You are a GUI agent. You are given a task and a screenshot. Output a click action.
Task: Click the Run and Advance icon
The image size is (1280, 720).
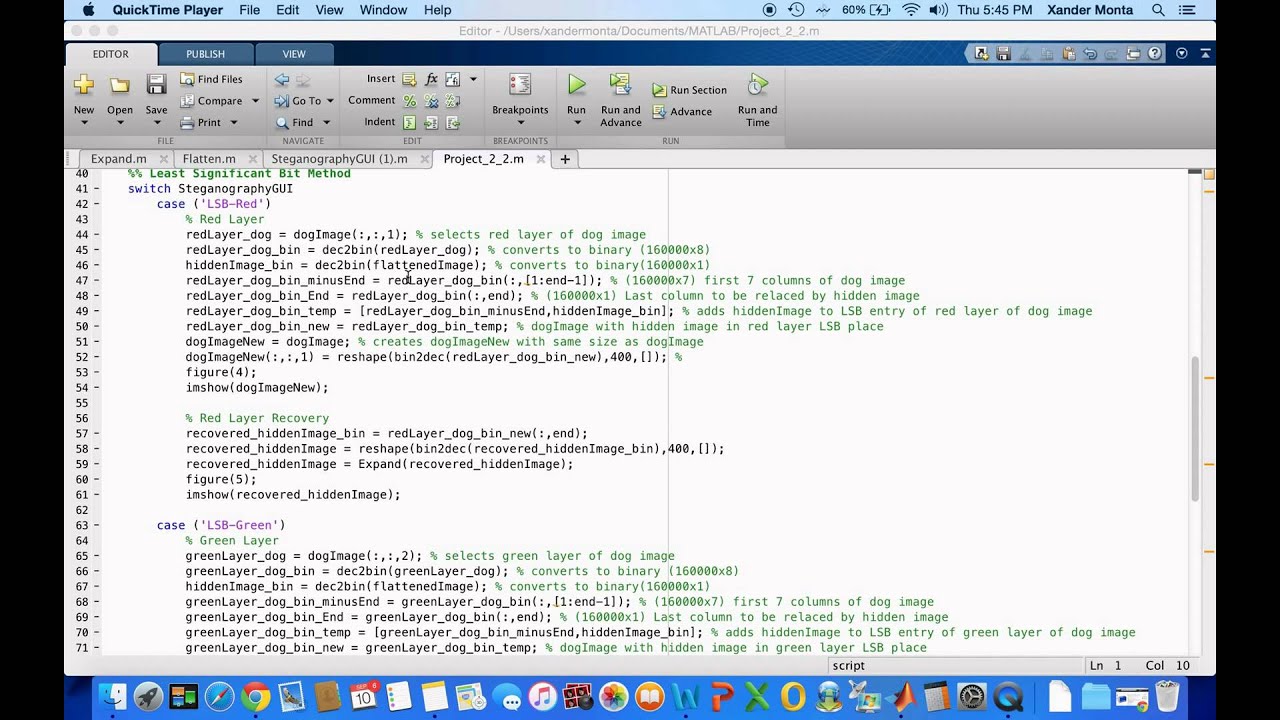click(620, 85)
